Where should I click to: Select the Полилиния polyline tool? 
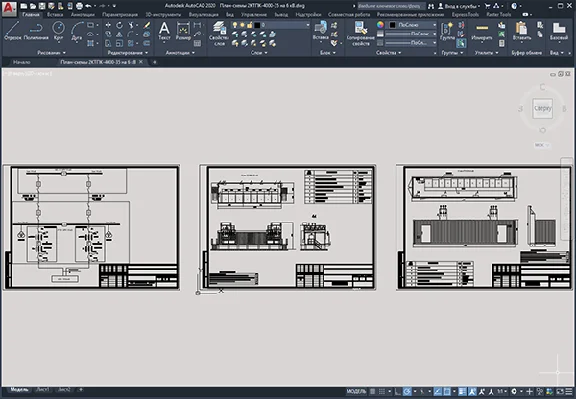[x=36, y=30]
